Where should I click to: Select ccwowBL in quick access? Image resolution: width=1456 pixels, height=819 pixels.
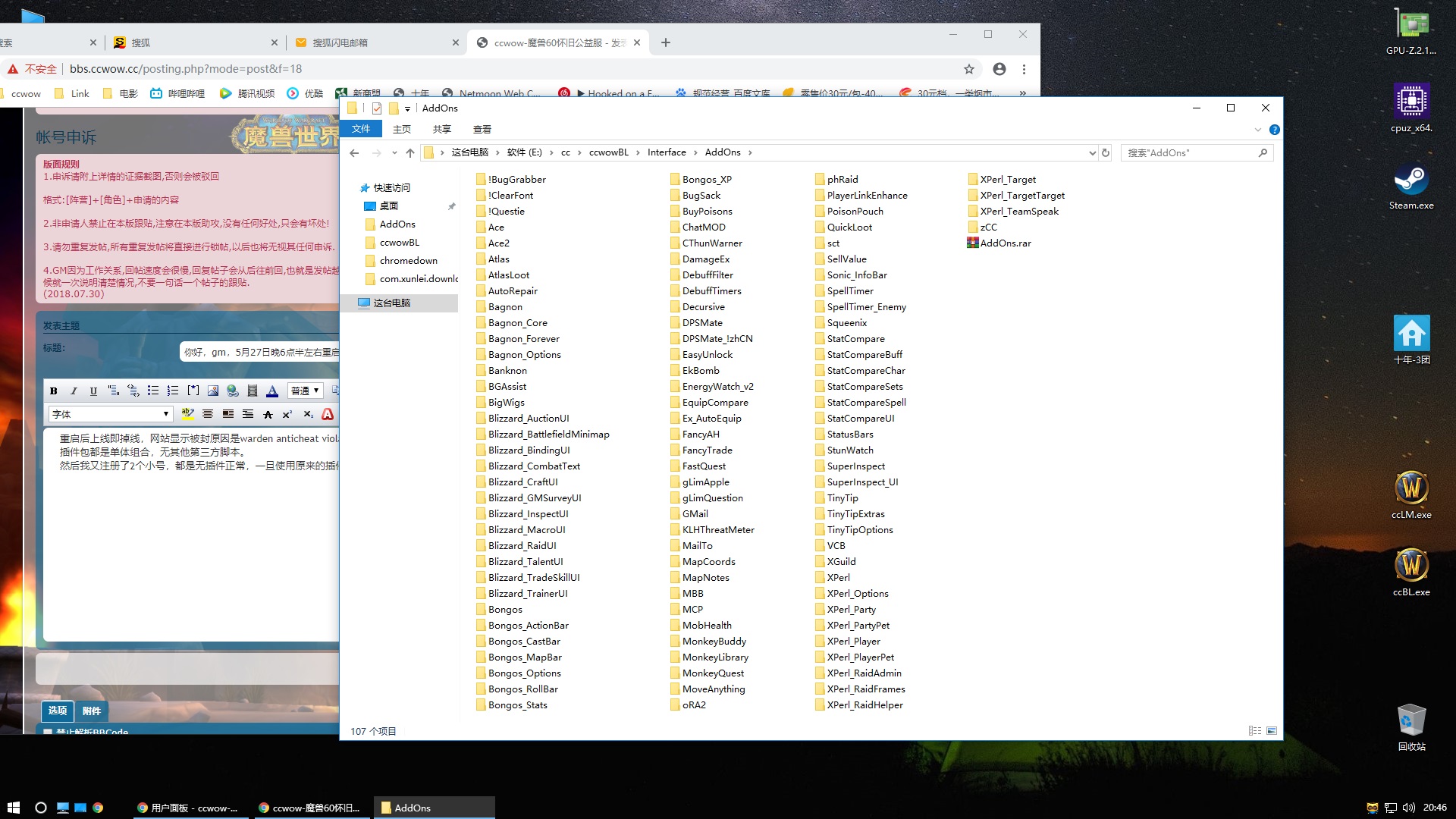click(399, 243)
